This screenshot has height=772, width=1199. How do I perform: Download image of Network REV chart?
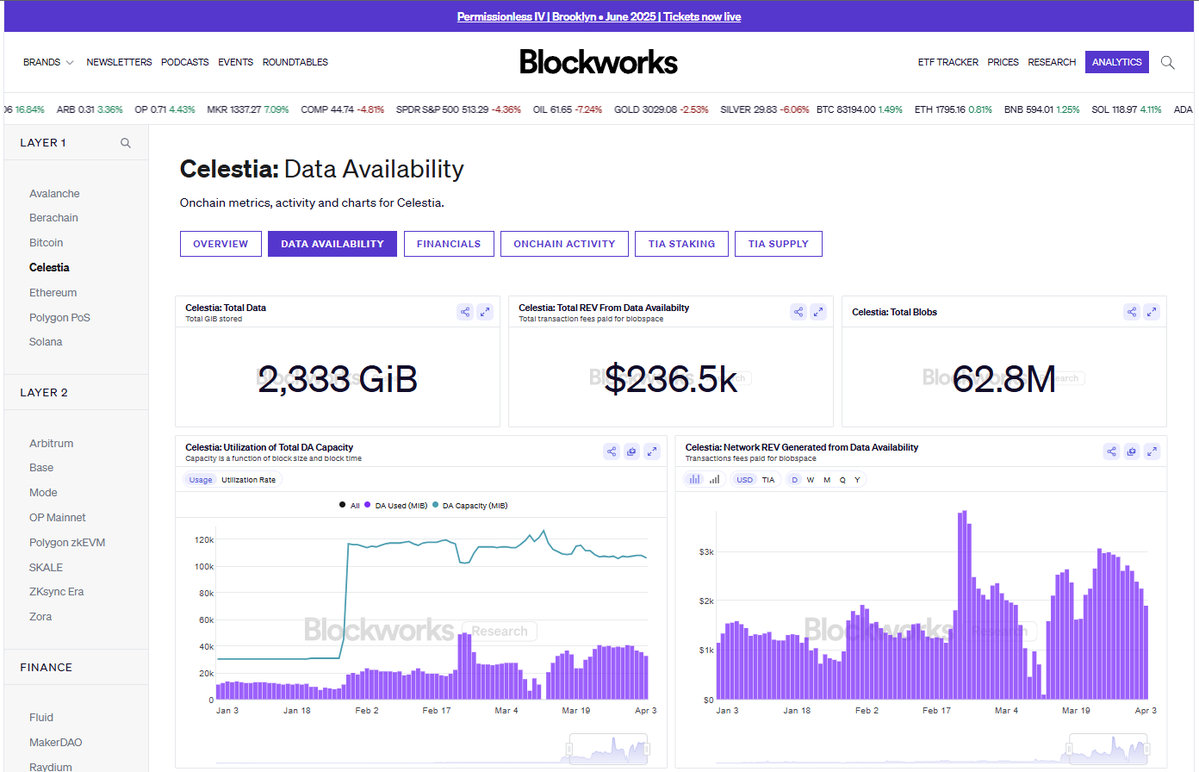(1131, 452)
